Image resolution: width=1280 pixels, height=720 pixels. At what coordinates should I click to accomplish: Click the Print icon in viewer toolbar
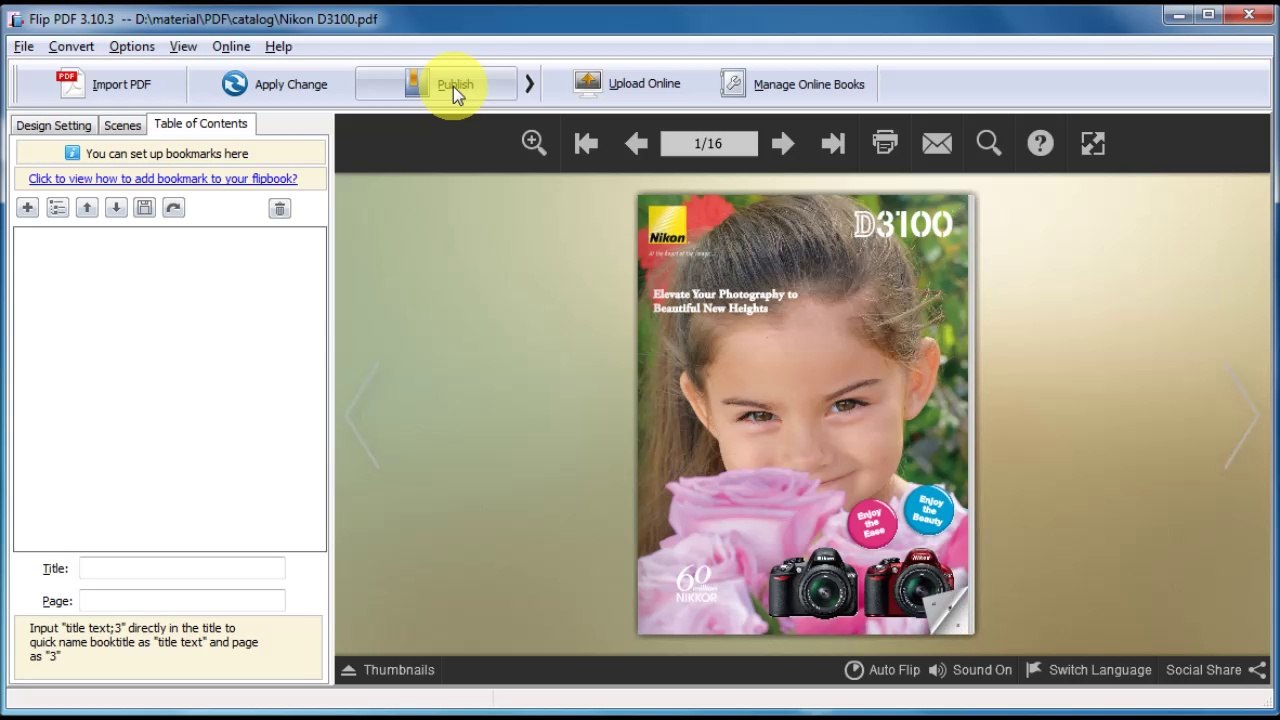click(x=885, y=144)
